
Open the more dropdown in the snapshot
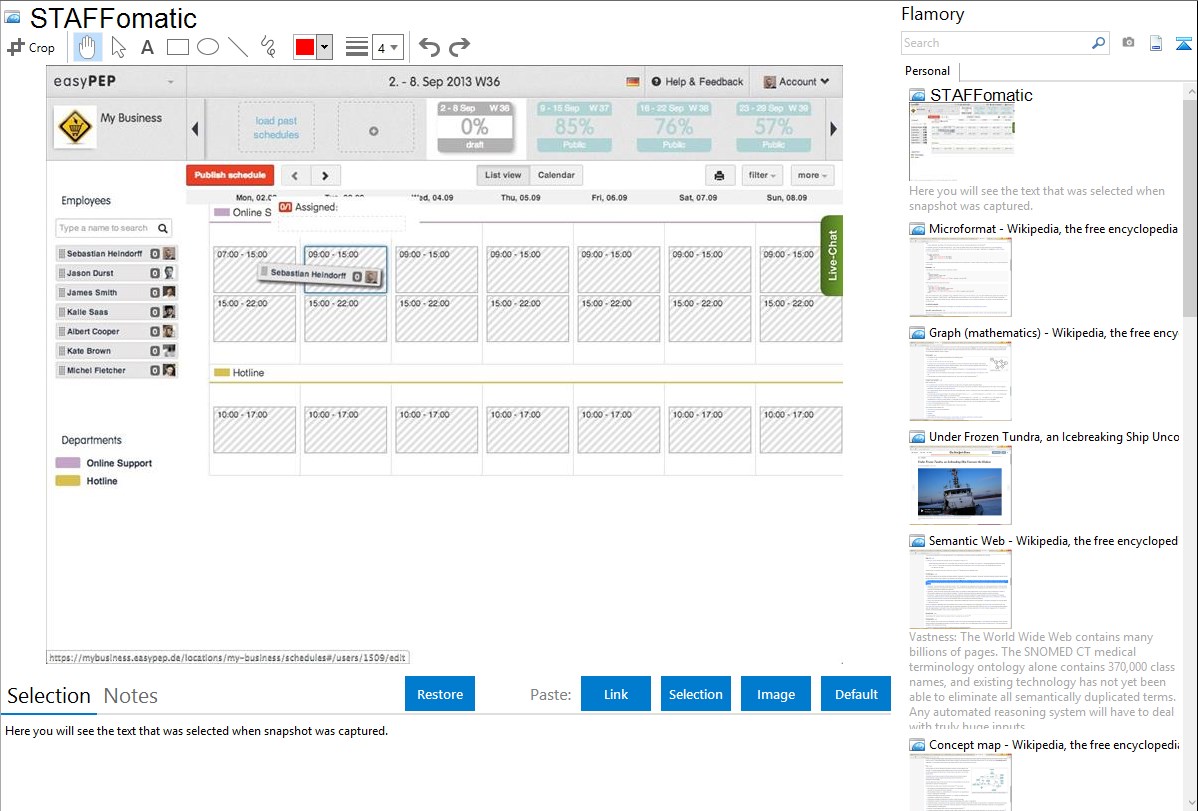click(x=811, y=175)
